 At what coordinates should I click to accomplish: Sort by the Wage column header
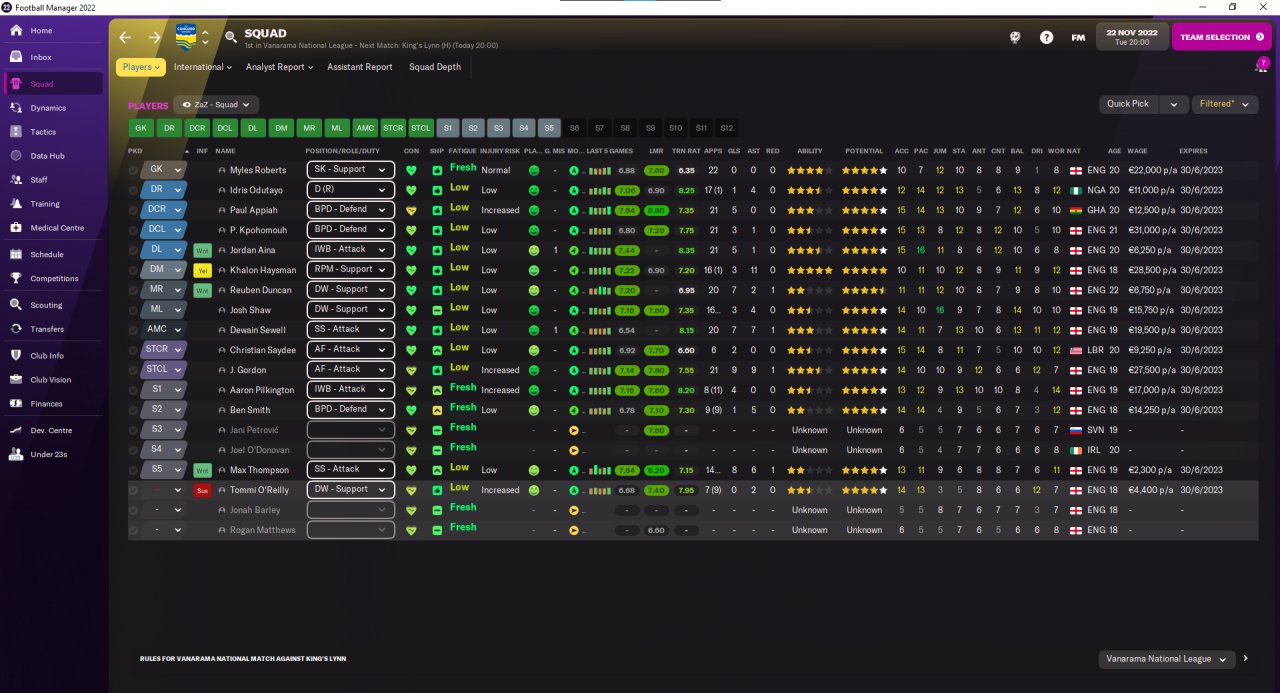point(1137,151)
